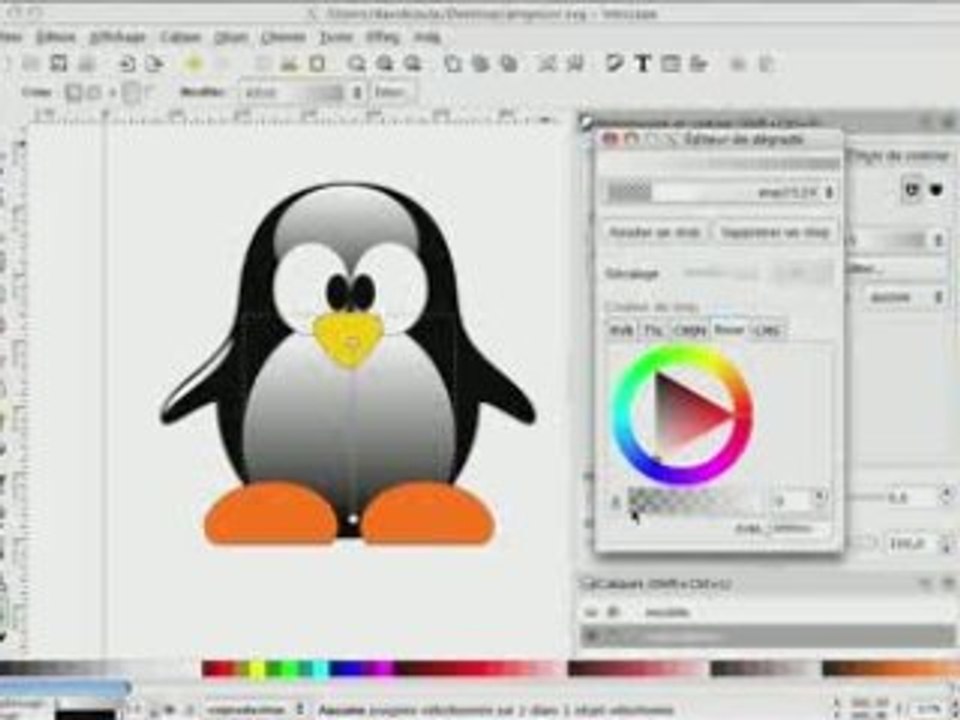Click the Export toolbar icon
This screenshot has width=960, height=720.
pyautogui.click(x=155, y=64)
